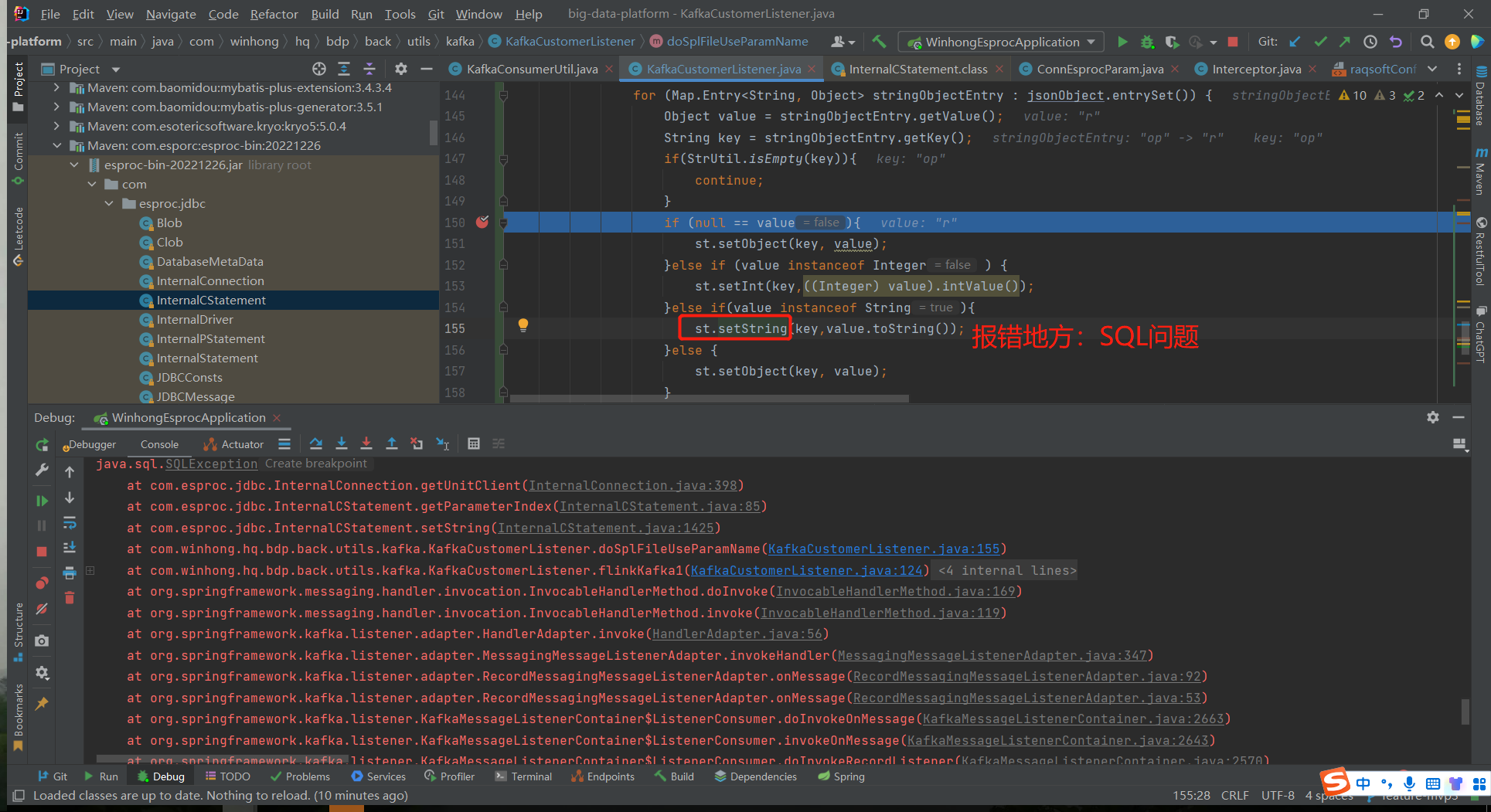The image size is (1491, 812).
Task: Click the Debug run icon in toolbar
Action: tap(1147, 42)
